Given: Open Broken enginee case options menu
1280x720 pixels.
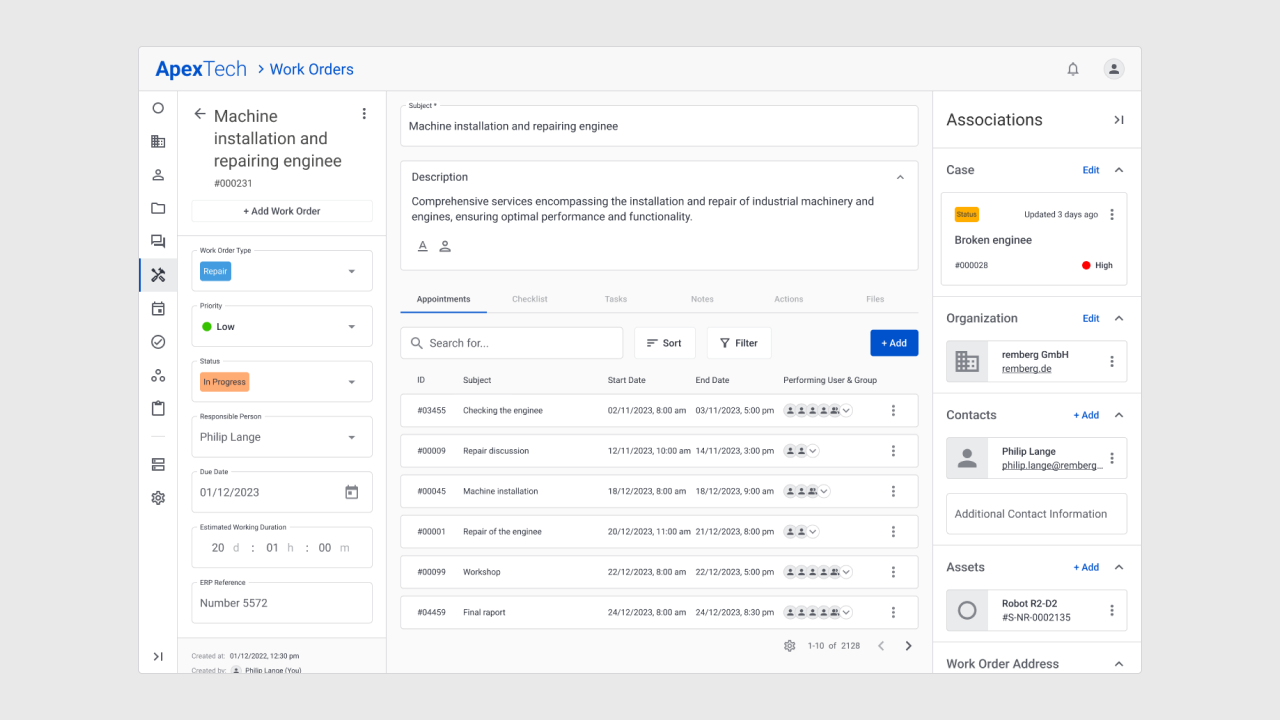Looking at the screenshot, I should pos(1112,215).
